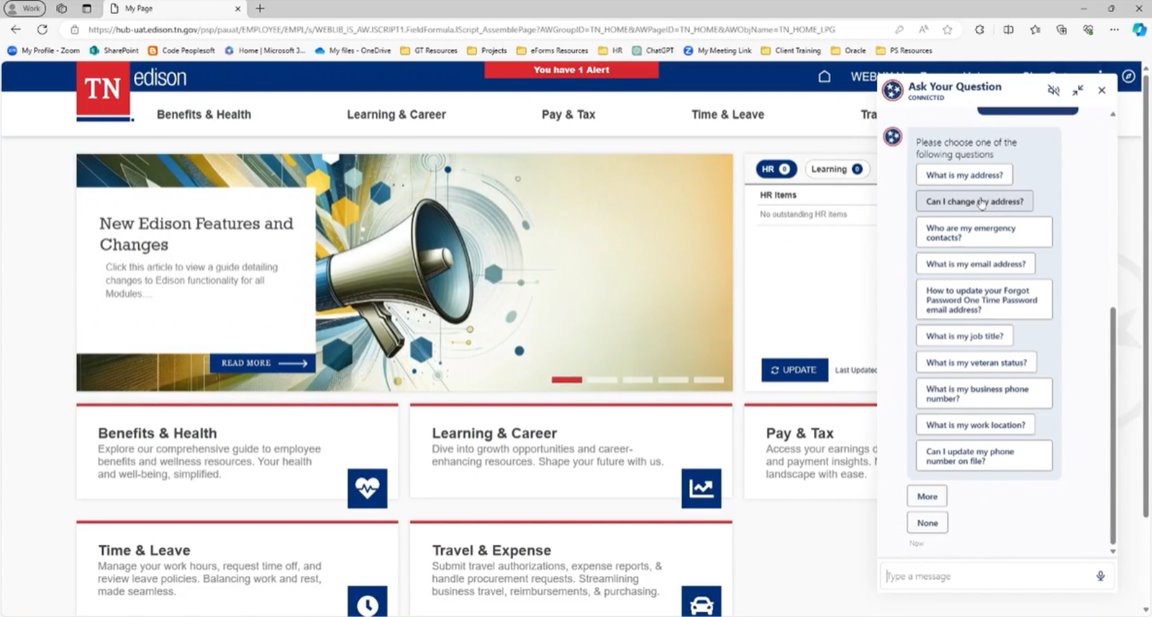Open the Copilot icon in Edge toolbar
Screen dimensions: 1152x617
point(1138,29)
